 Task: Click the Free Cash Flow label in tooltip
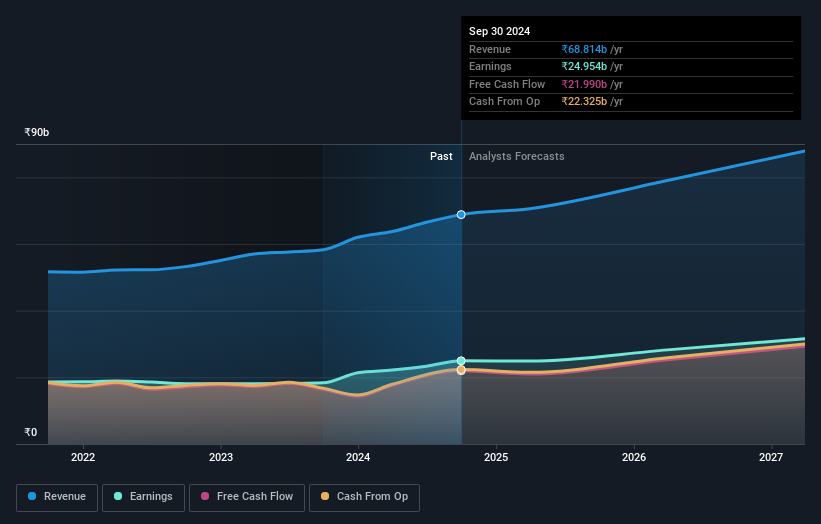tap(507, 84)
